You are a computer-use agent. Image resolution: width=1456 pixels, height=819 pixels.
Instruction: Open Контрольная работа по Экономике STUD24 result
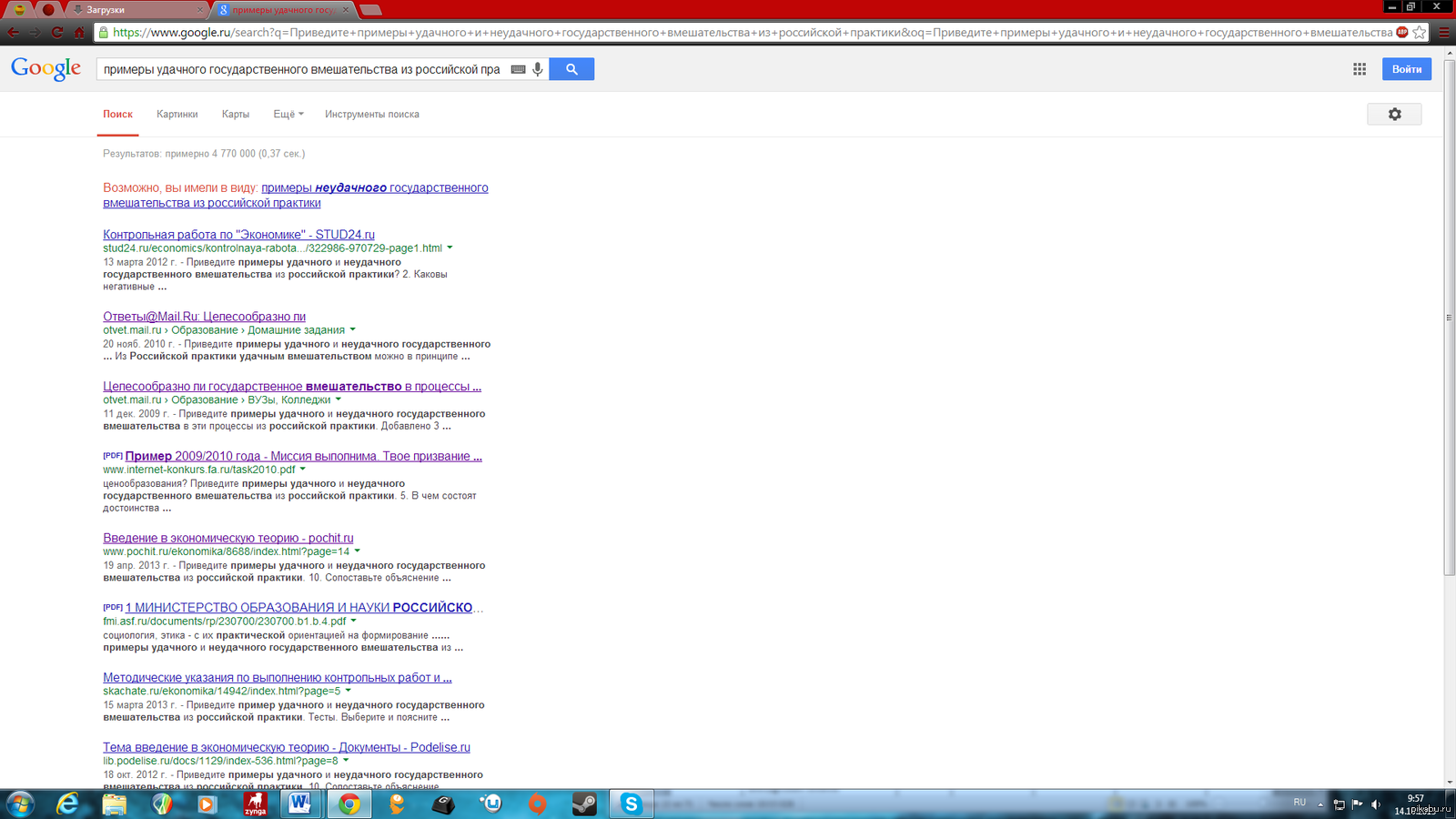click(x=238, y=235)
